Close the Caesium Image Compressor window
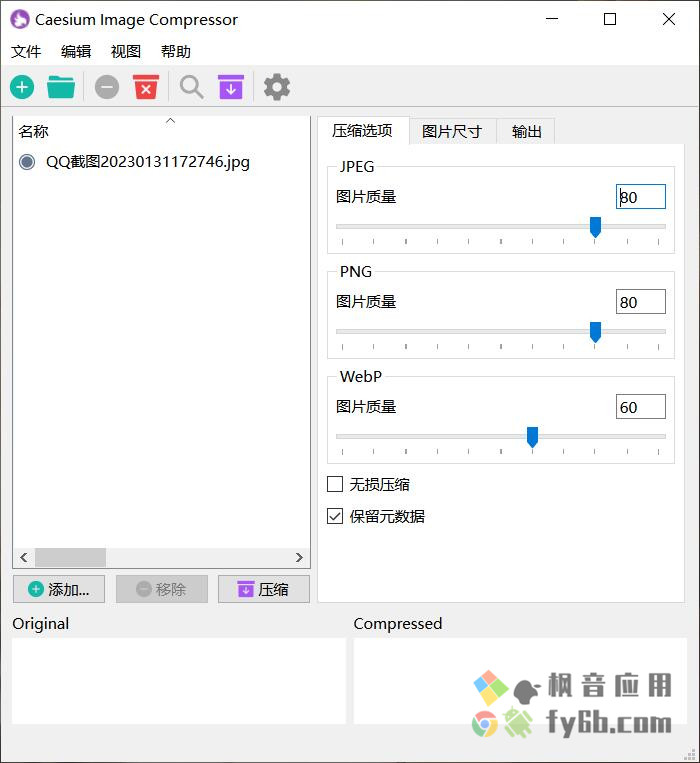 669,19
